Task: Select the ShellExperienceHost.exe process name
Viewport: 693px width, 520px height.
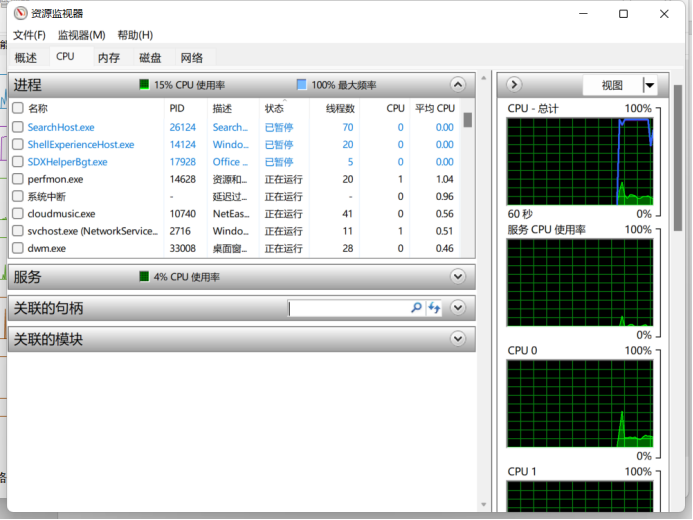Action: click(81, 144)
